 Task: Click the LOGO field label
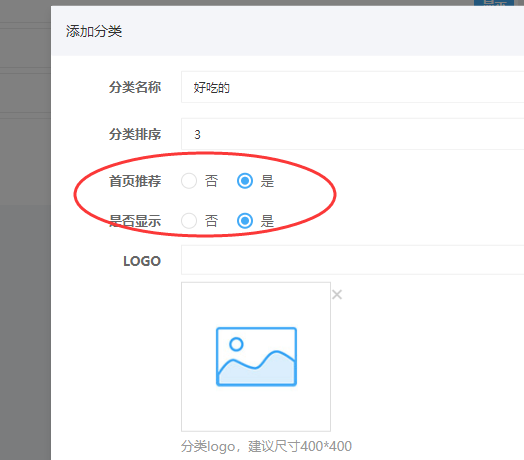(x=142, y=261)
